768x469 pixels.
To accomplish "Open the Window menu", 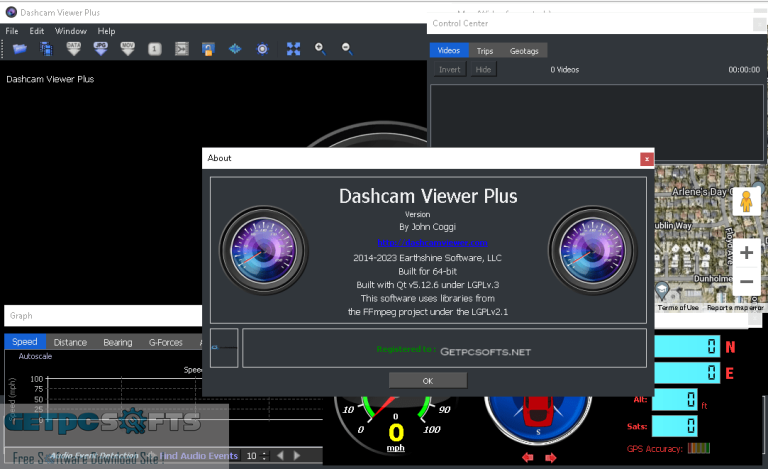I will 71,31.
